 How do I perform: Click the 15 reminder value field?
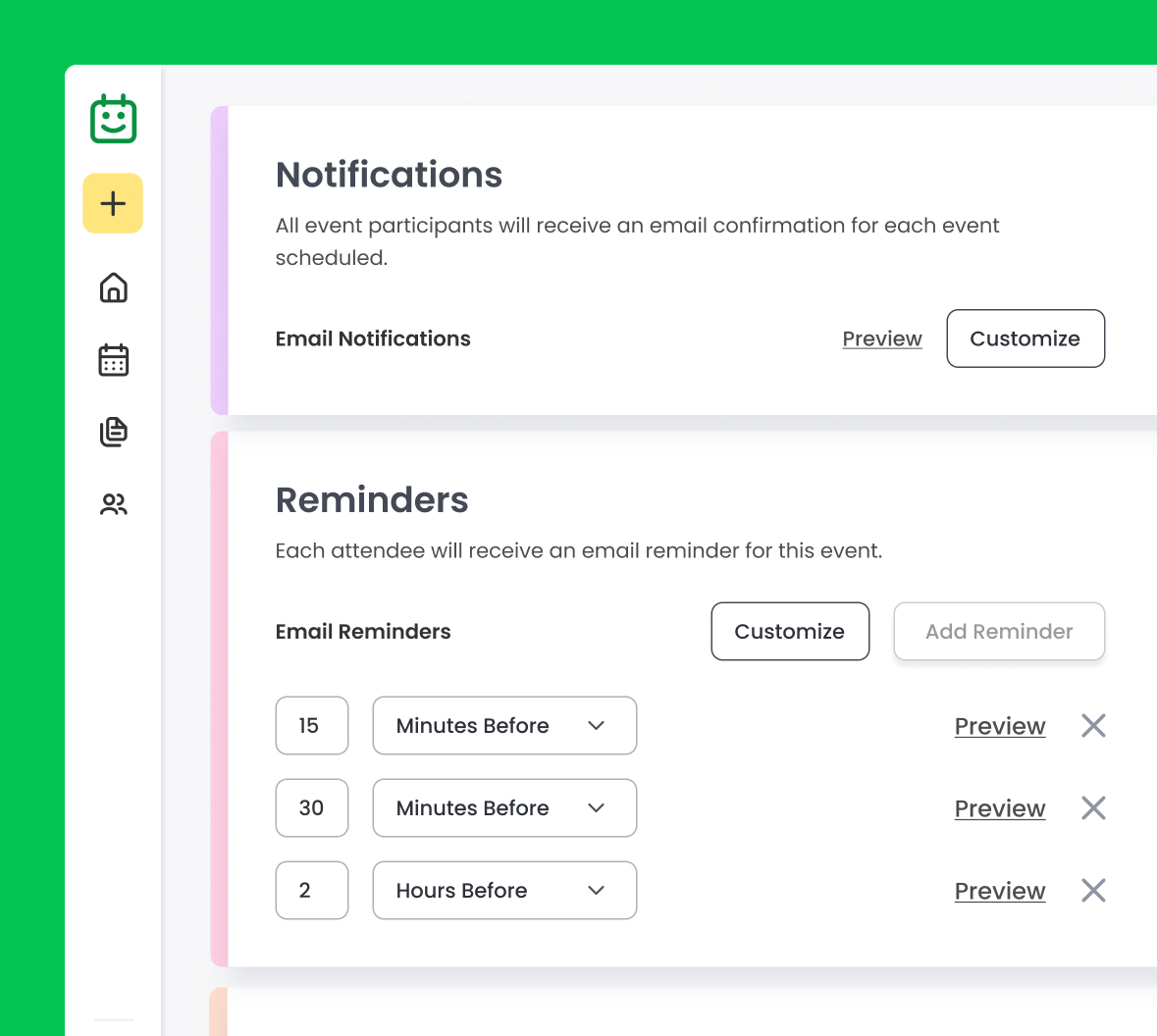312,725
